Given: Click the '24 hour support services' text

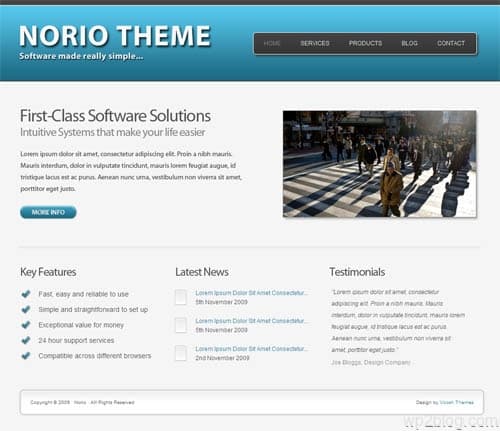Looking at the screenshot, I should click(x=76, y=340).
